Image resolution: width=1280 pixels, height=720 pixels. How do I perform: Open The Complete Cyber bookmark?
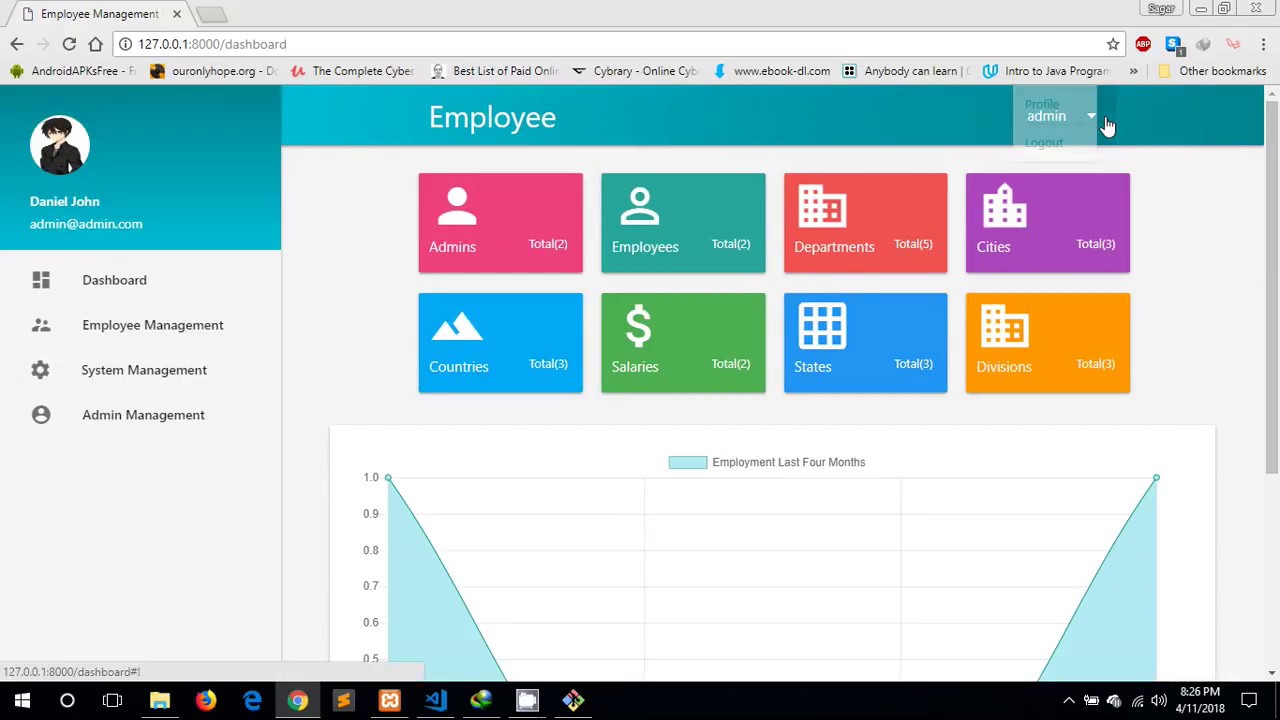point(352,71)
